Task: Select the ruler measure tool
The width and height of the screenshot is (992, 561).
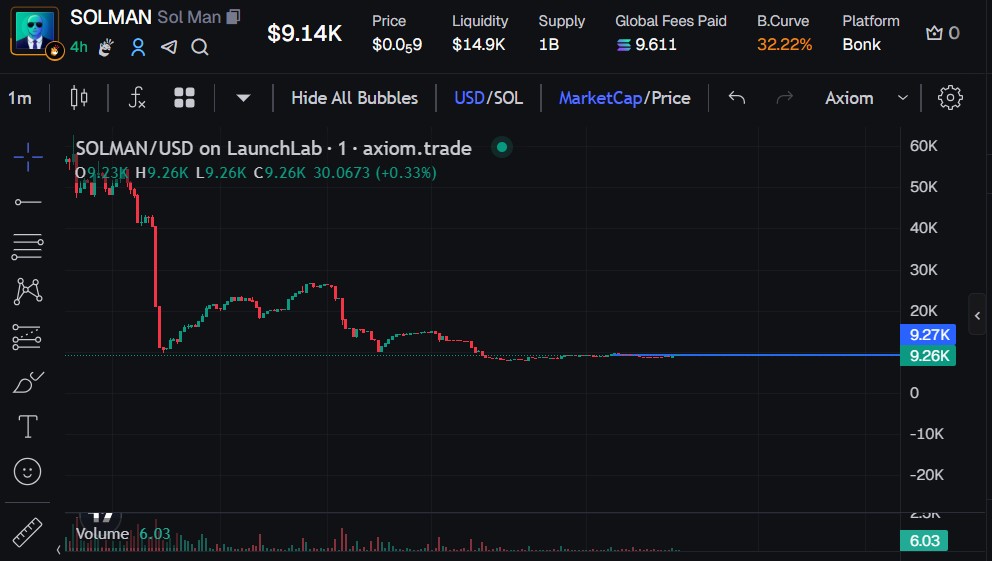Action: pos(27,532)
